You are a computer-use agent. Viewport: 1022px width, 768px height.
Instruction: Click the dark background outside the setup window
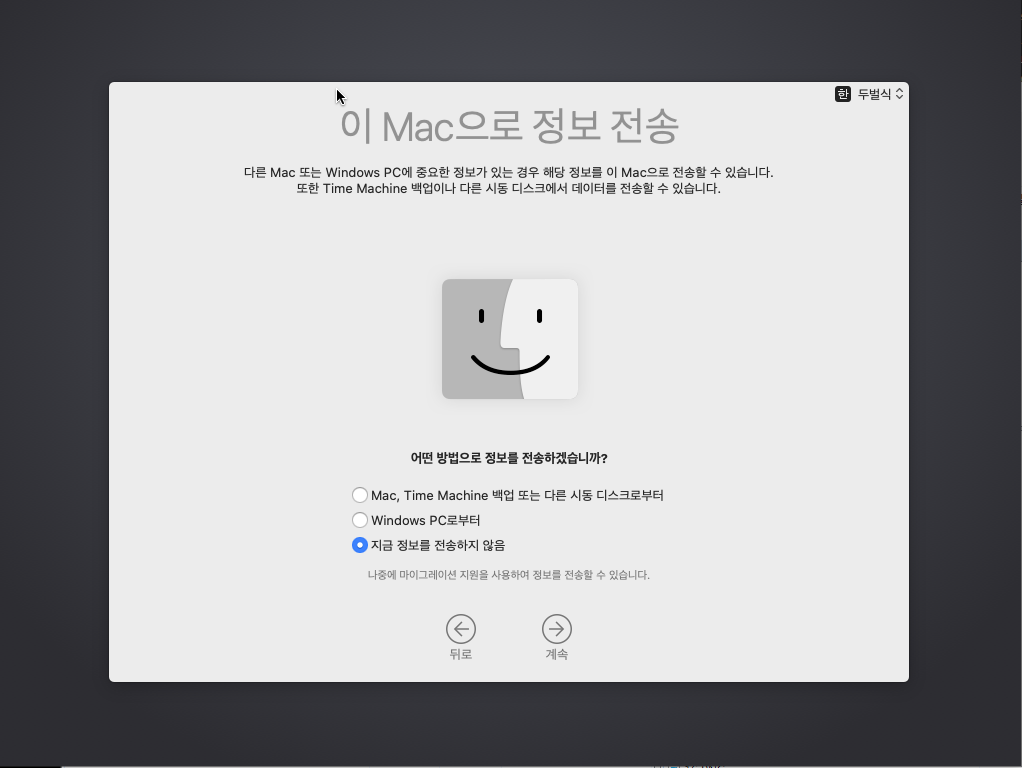point(50,400)
